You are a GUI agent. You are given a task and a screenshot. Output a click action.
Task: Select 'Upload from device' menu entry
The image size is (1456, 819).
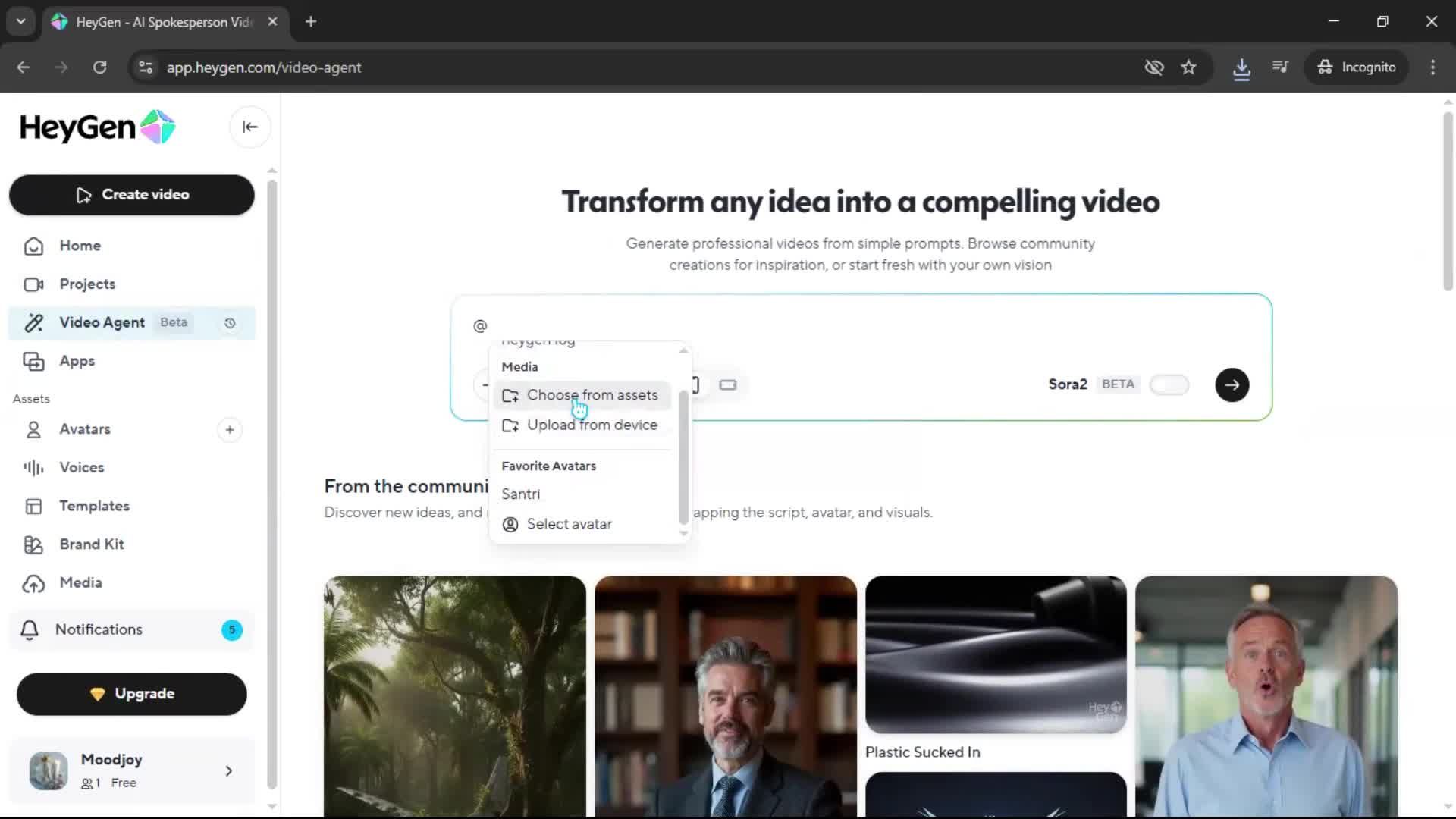point(591,425)
